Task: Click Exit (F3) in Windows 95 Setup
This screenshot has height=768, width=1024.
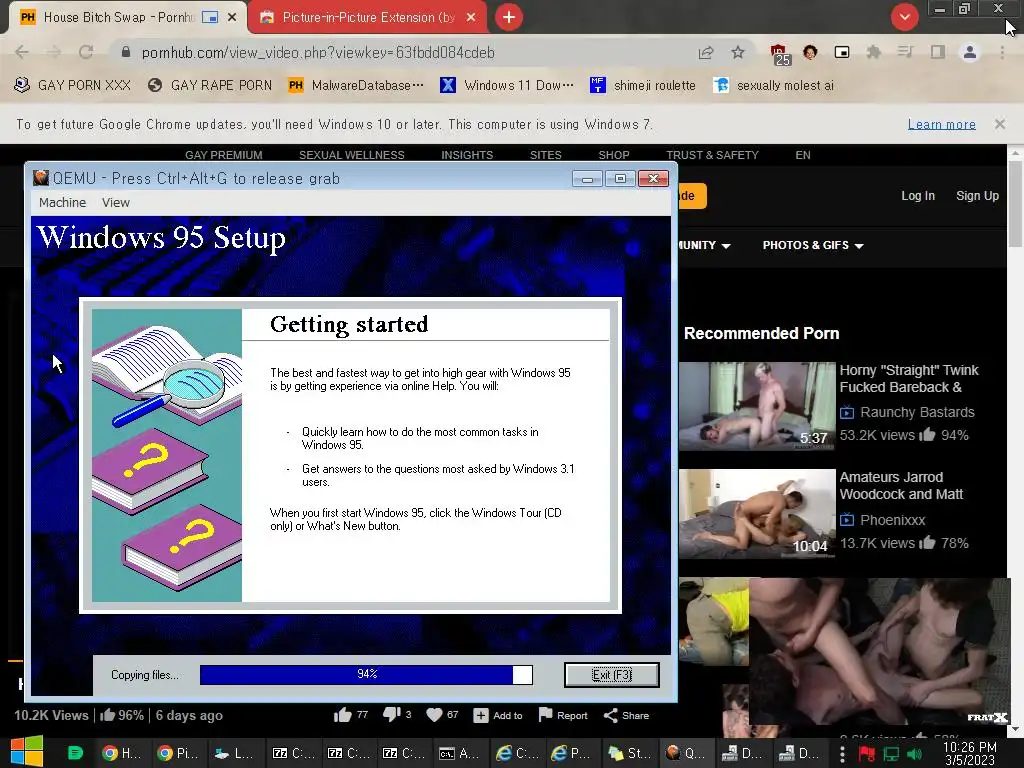Action: point(612,675)
